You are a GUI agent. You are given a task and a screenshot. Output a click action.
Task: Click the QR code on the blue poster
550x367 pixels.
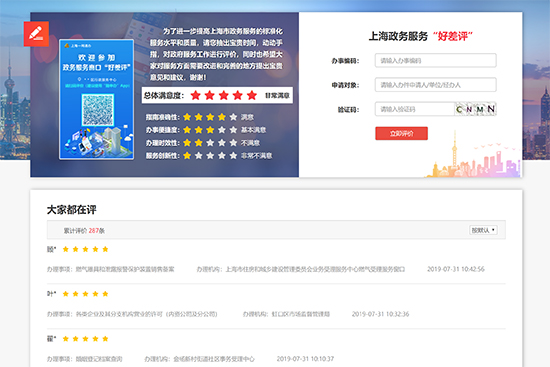(x=98, y=110)
